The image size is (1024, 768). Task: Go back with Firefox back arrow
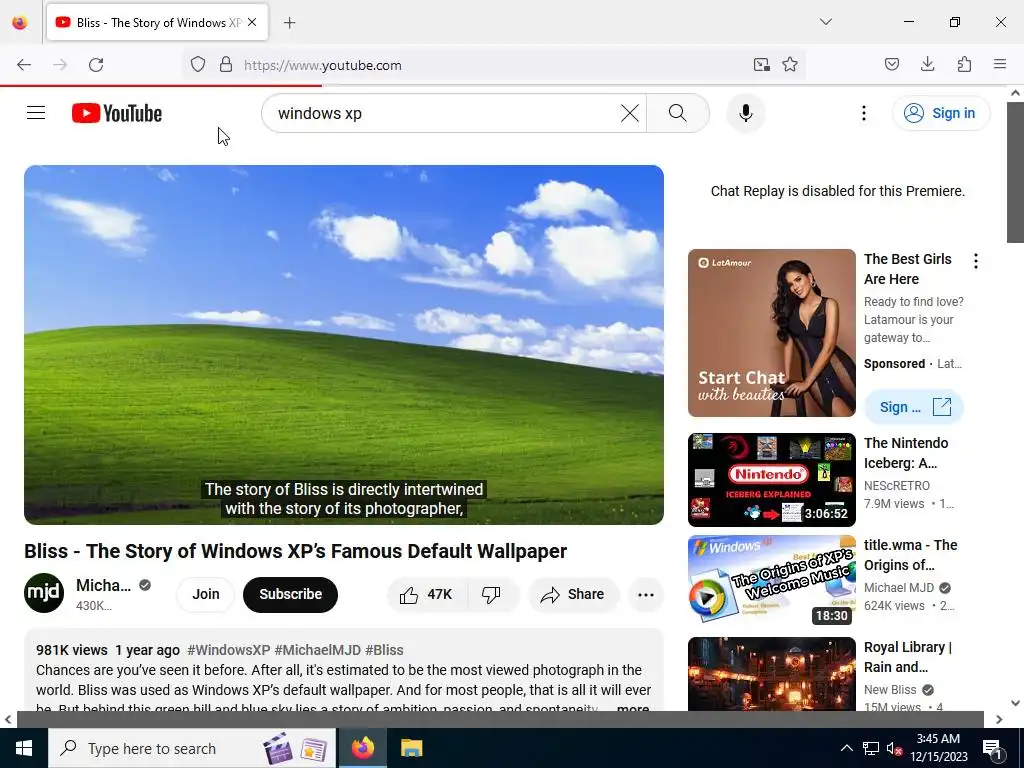(x=24, y=65)
